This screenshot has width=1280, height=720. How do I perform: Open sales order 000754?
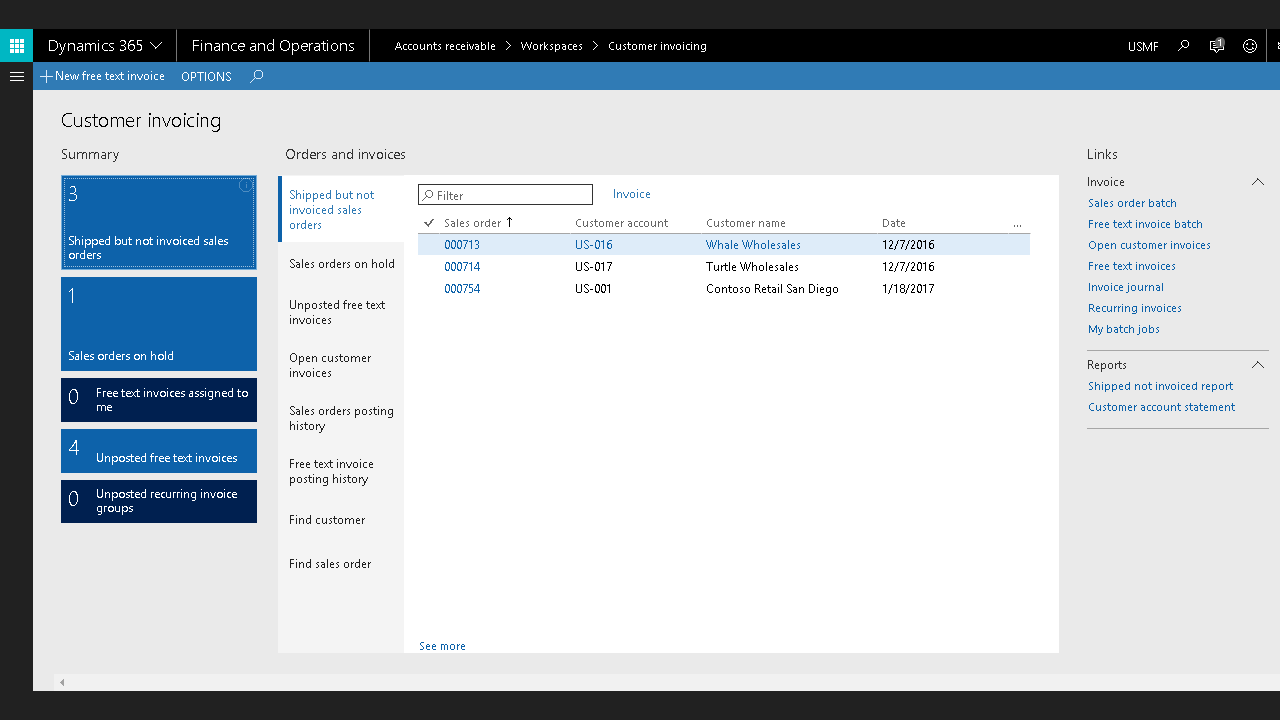click(x=462, y=289)
